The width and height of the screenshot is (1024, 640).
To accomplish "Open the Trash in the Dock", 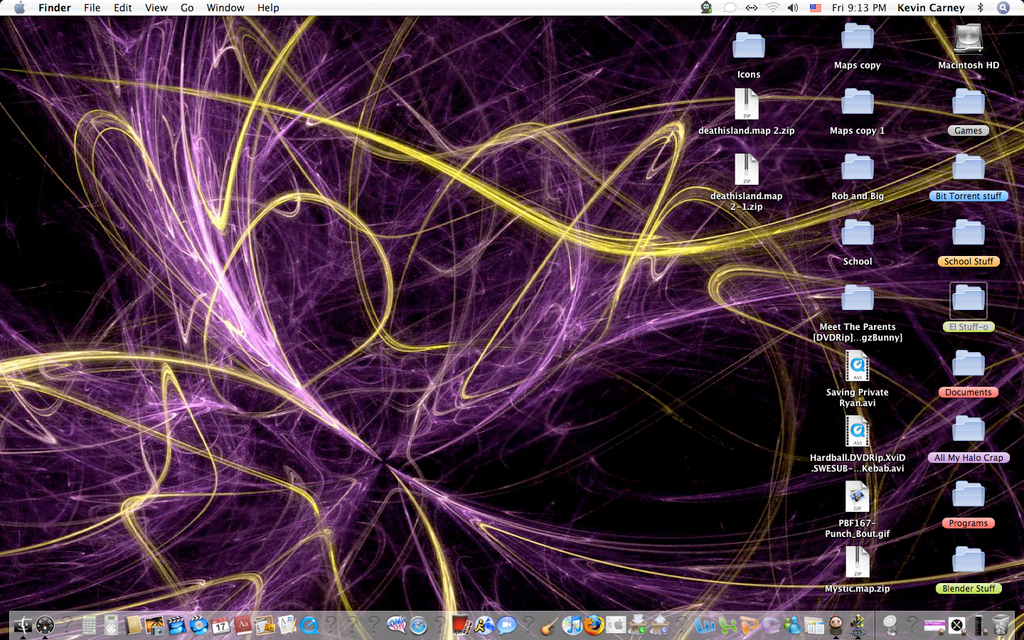I will coord(1000,625).
